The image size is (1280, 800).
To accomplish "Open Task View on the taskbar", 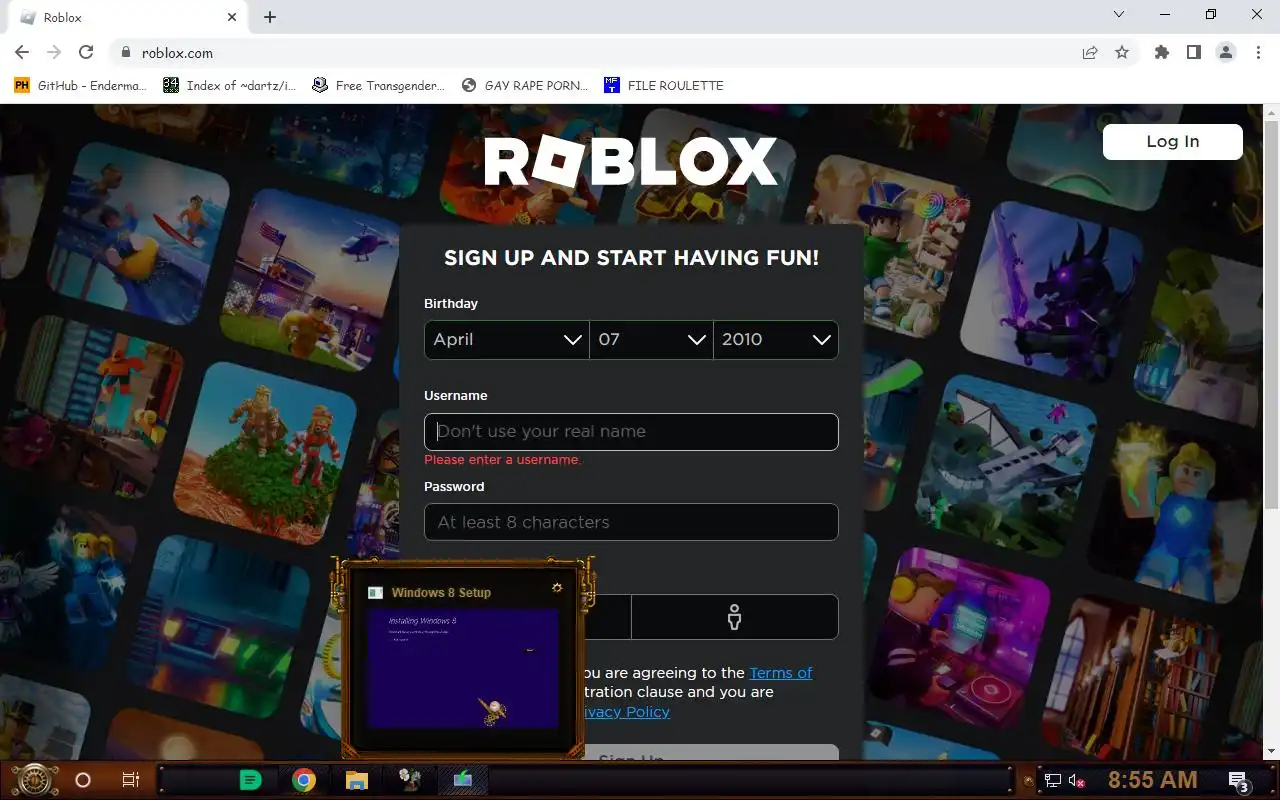I will (130, 780).
